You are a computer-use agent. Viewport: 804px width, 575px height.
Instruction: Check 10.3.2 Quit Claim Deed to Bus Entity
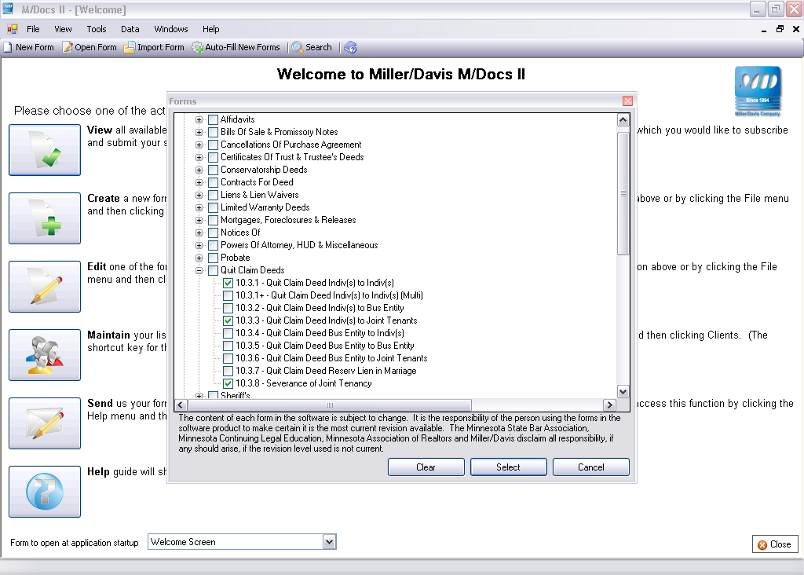click(x=228, y=308)
